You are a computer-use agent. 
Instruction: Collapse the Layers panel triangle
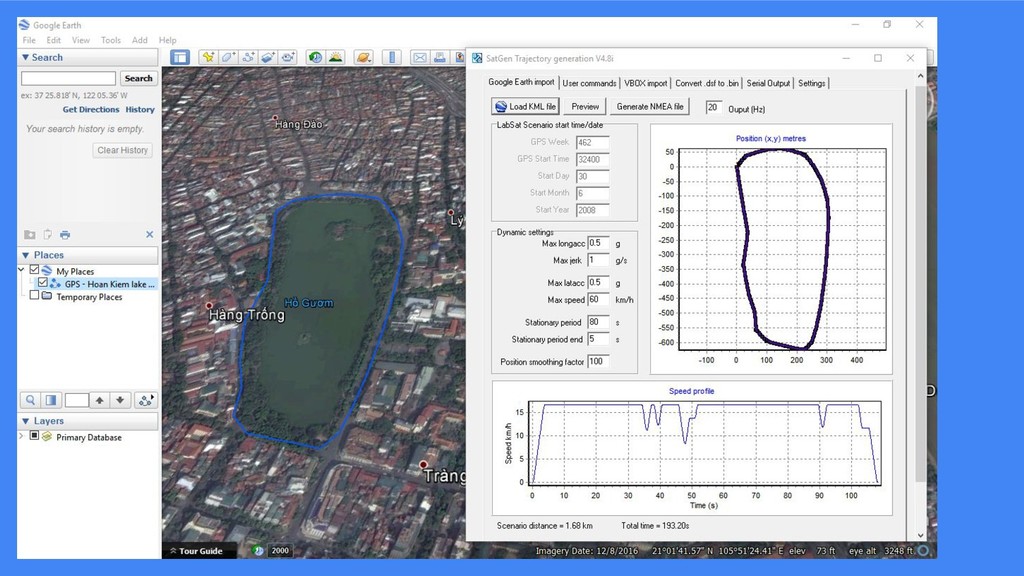point(25,421)
